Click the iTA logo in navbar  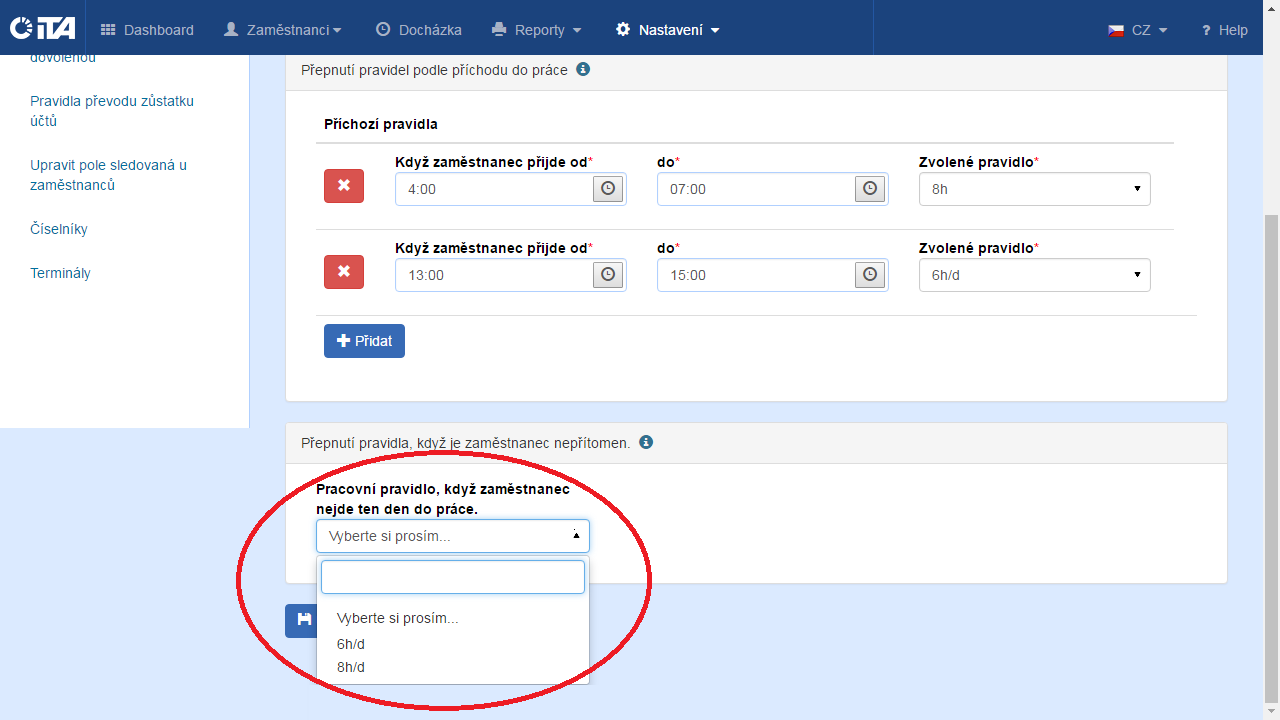coord(42,29)
